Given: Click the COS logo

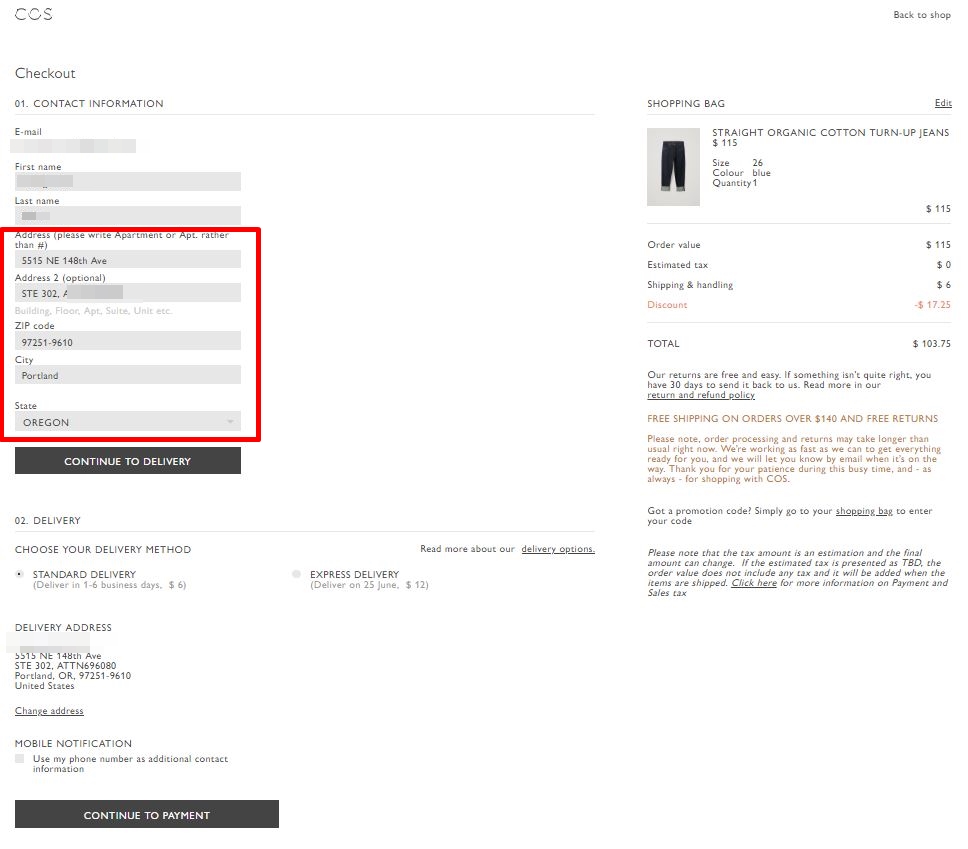Looking at the screenshot, I should click(x=33, y=14).
